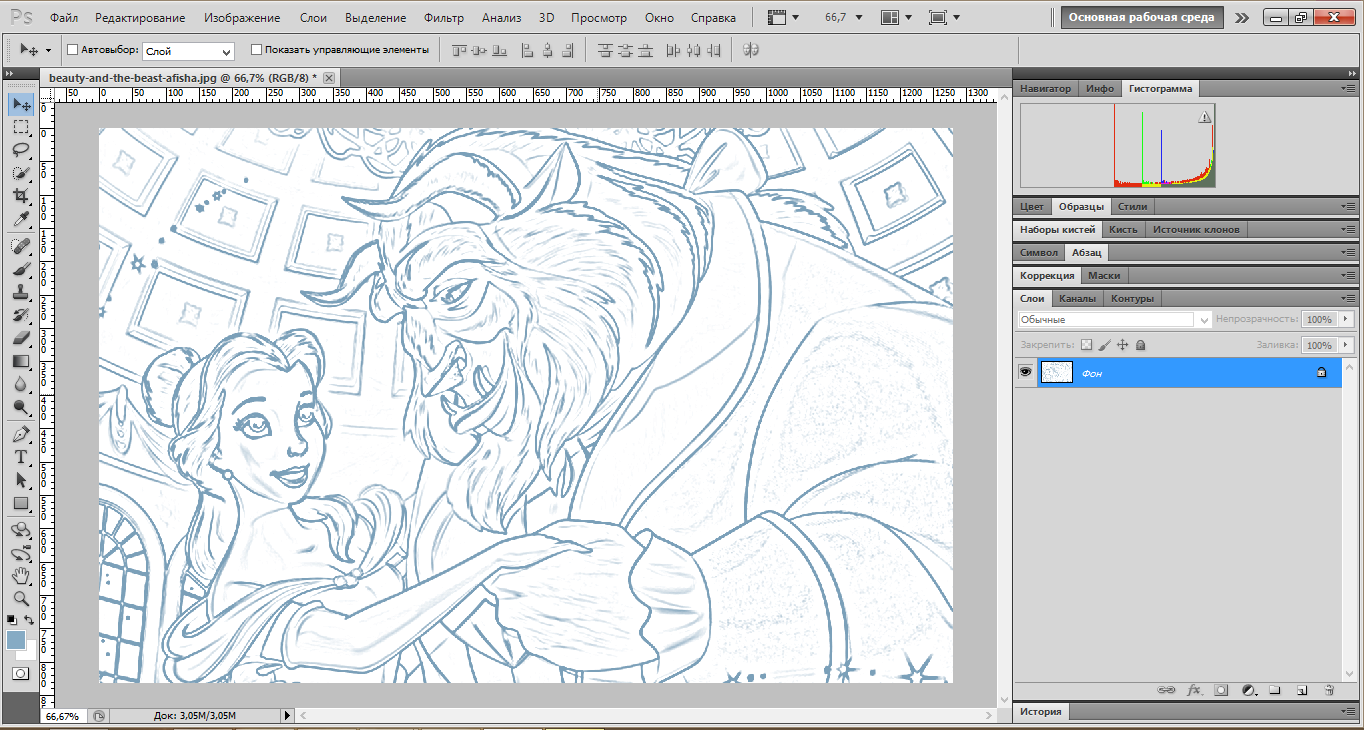Select the Eyedropper tool
Screen dimensions: 1364x730
[x=20, y=220]
